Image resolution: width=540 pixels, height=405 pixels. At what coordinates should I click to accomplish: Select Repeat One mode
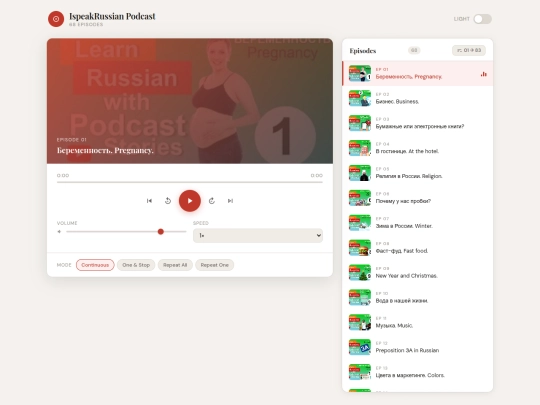pos(215,265)
